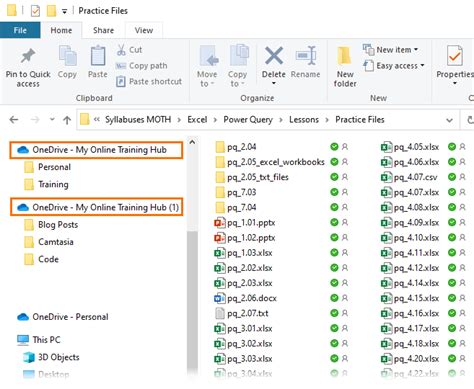Select the pq_2.04 folder

tap(236, 147)
